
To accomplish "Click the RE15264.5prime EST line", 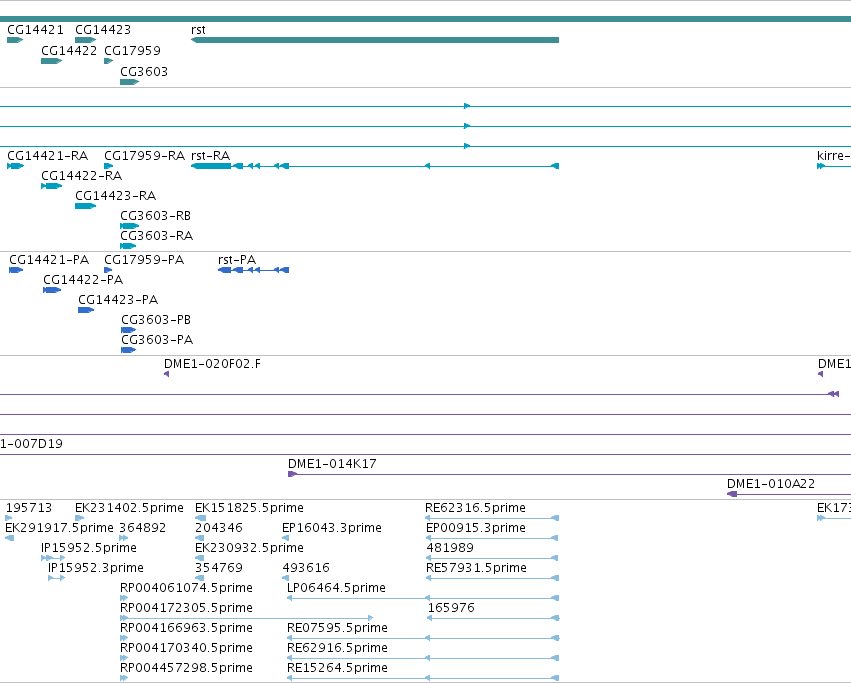I will pyautogui.click(x=423, y=678).
